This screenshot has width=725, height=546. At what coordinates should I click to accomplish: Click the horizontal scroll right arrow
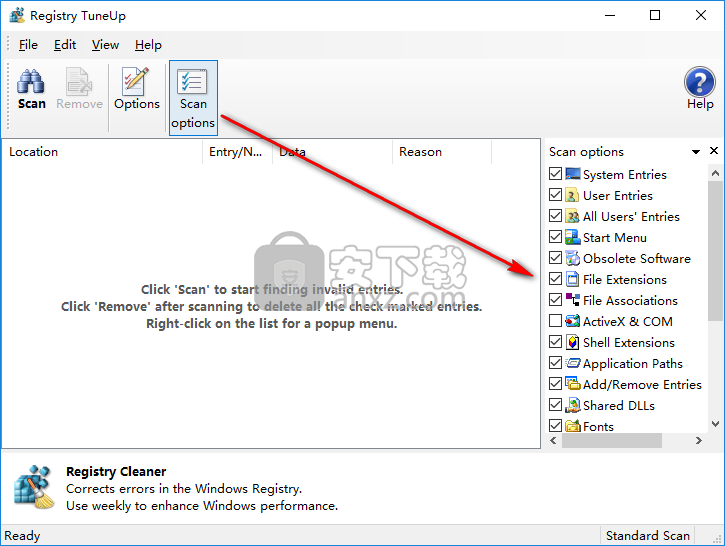(x=699, y=441)
